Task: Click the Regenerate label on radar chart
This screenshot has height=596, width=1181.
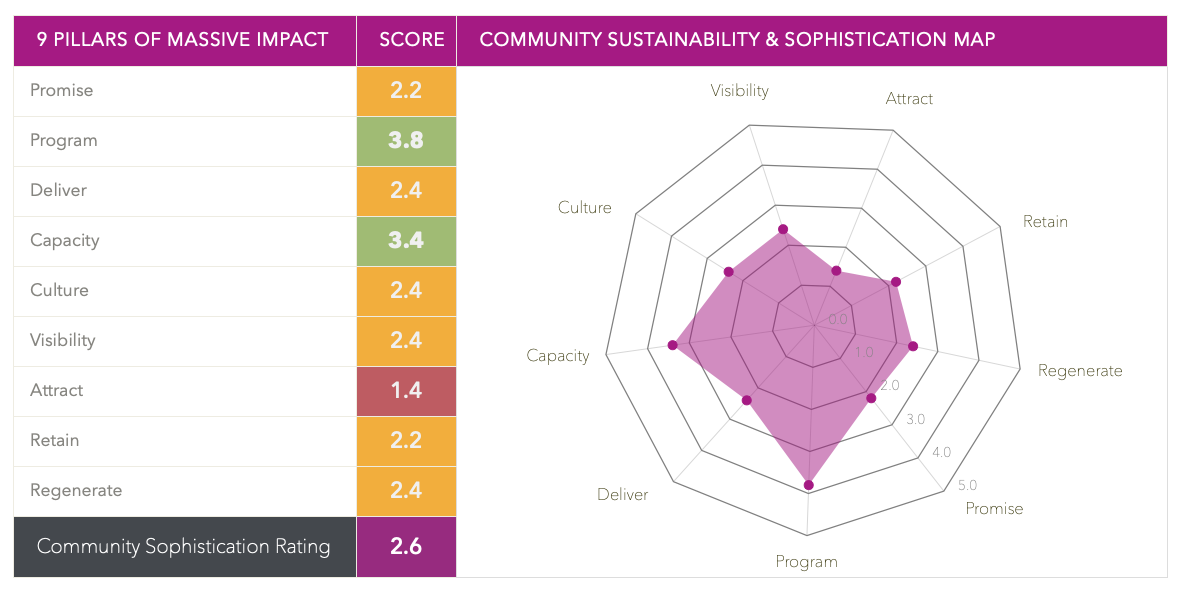Action: point(1080,371)
